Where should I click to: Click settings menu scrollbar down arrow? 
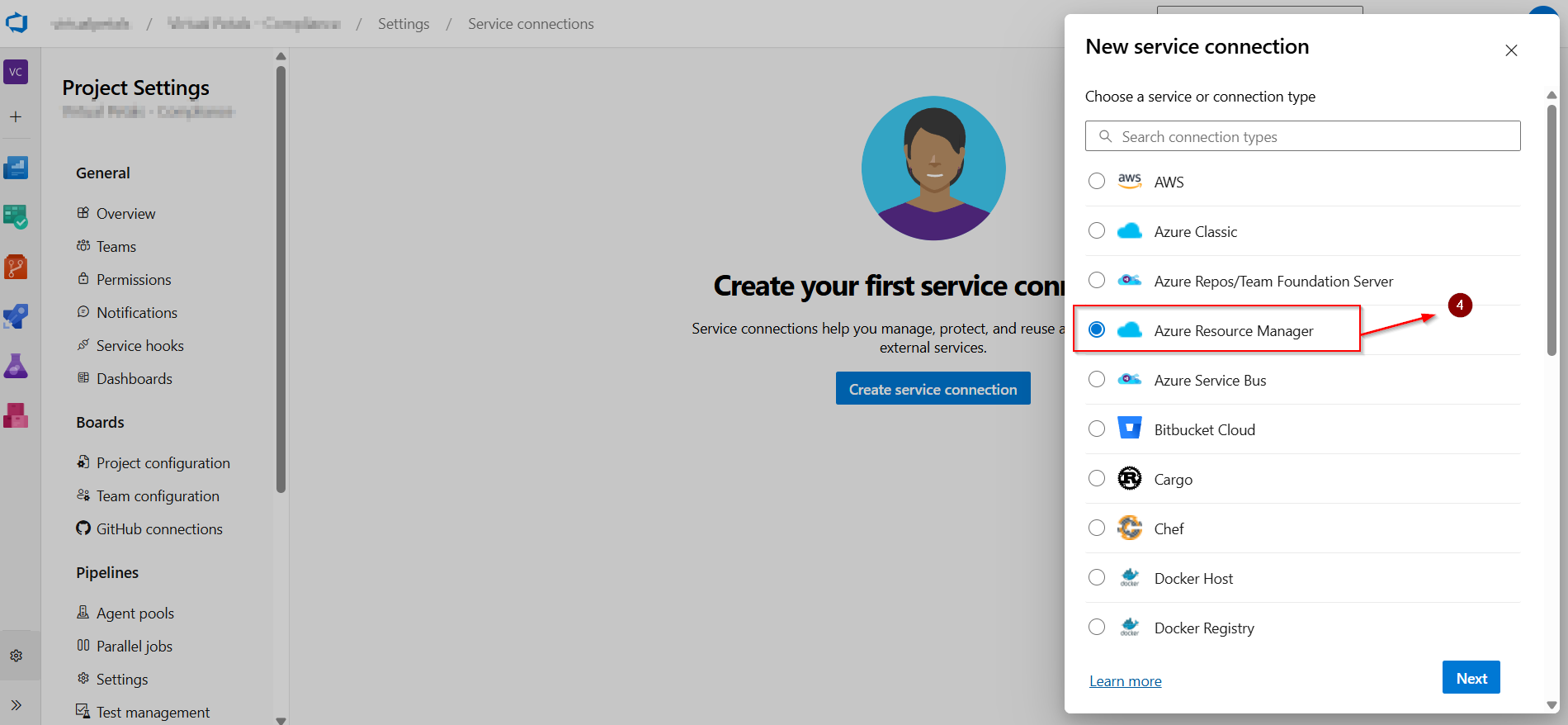tap(281, 720)
